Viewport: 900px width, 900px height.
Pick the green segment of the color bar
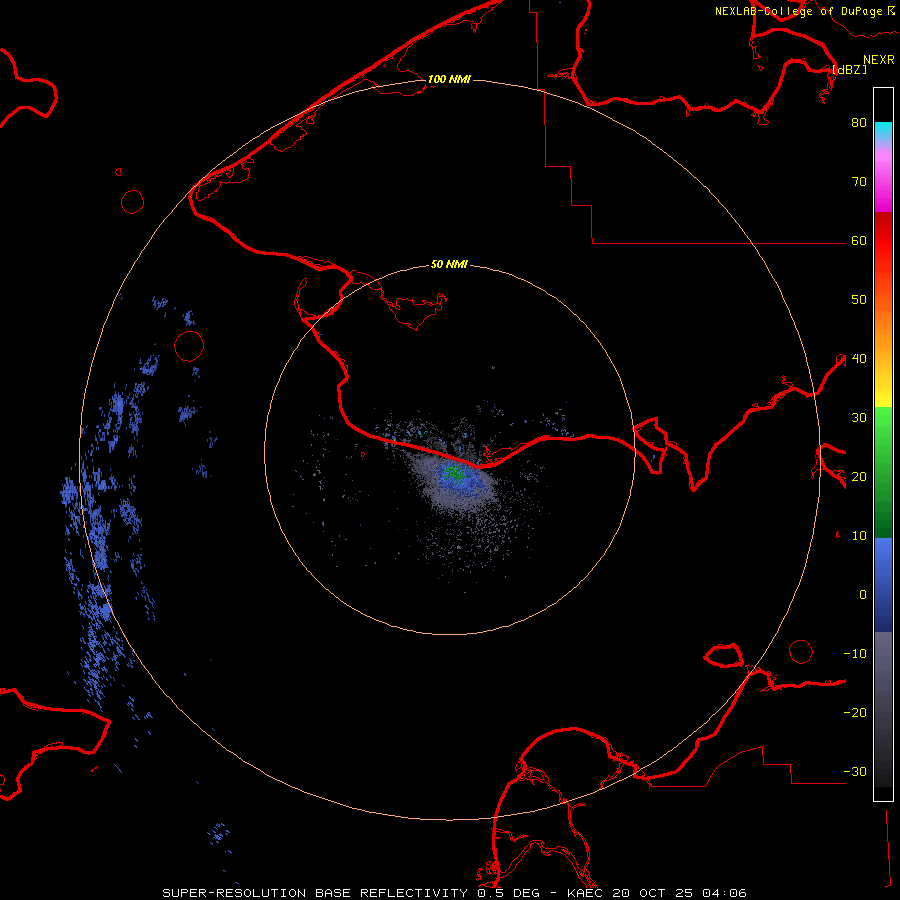click(883, 471)
